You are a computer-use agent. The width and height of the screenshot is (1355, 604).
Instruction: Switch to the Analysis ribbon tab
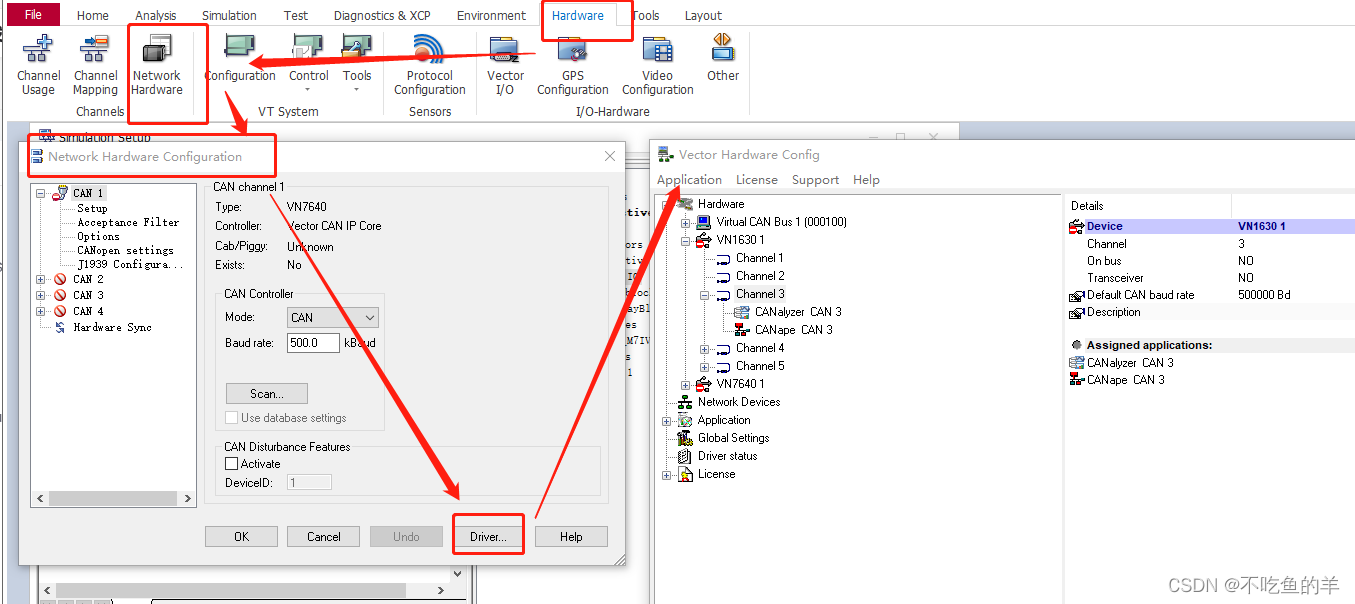[x=156, y=15]
